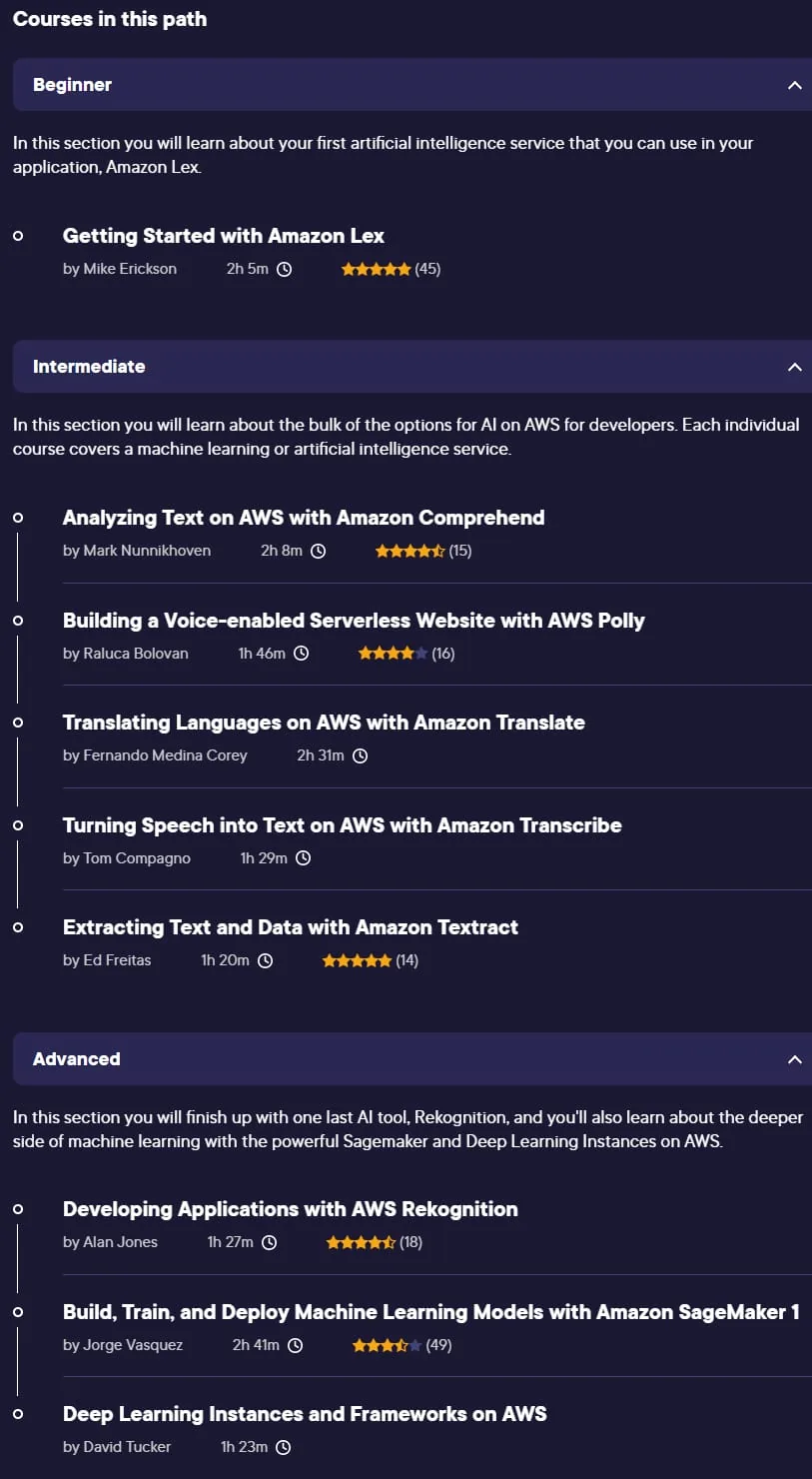This screenshot has width=812, height=1479.
Task: Open Developing Applications with AWS Rekognition
Action: pos(291,1209)
